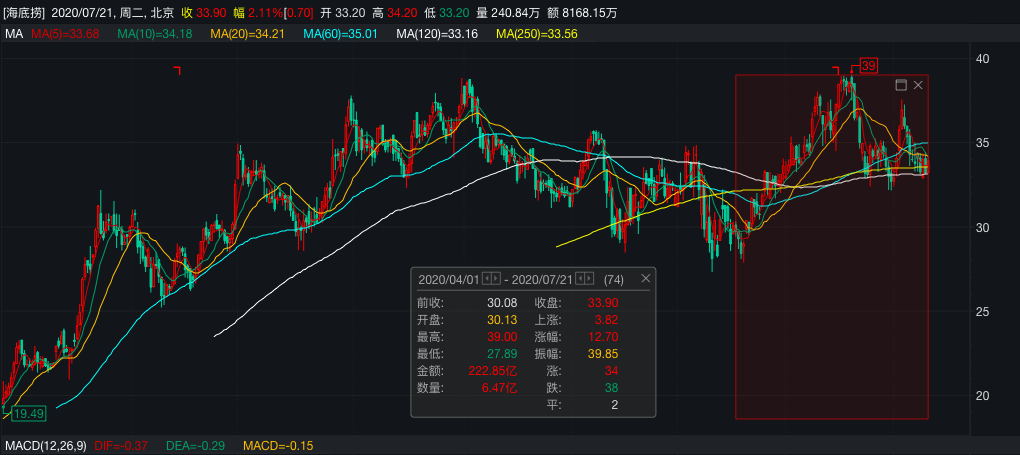Click the MA(250) yellow indicator label

[536, 34]
